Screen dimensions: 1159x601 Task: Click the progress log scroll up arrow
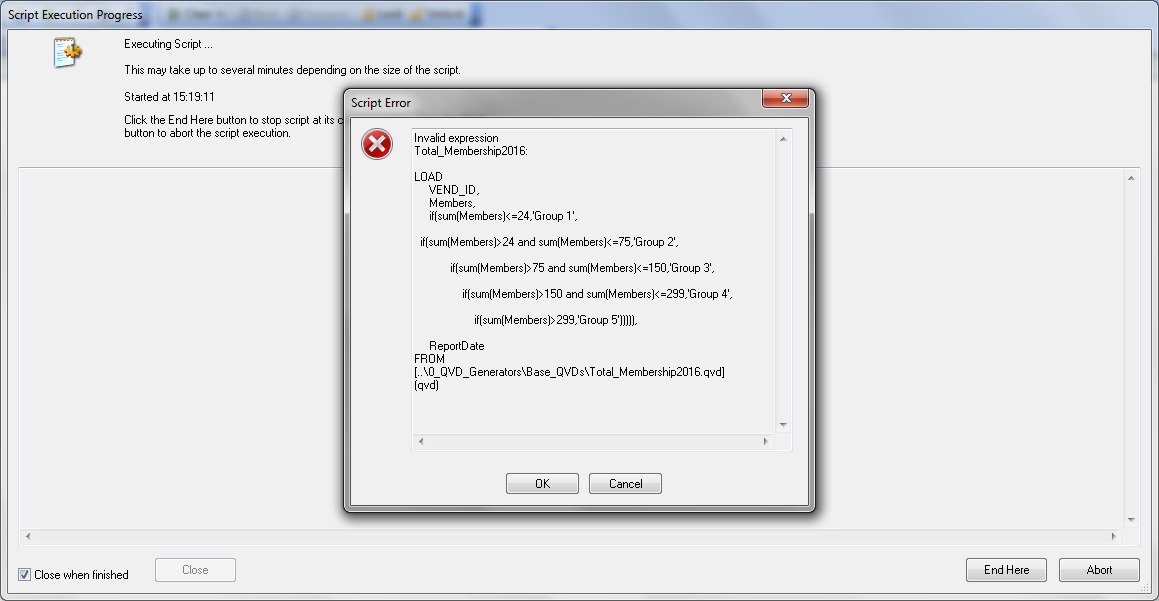(1131, 178)
